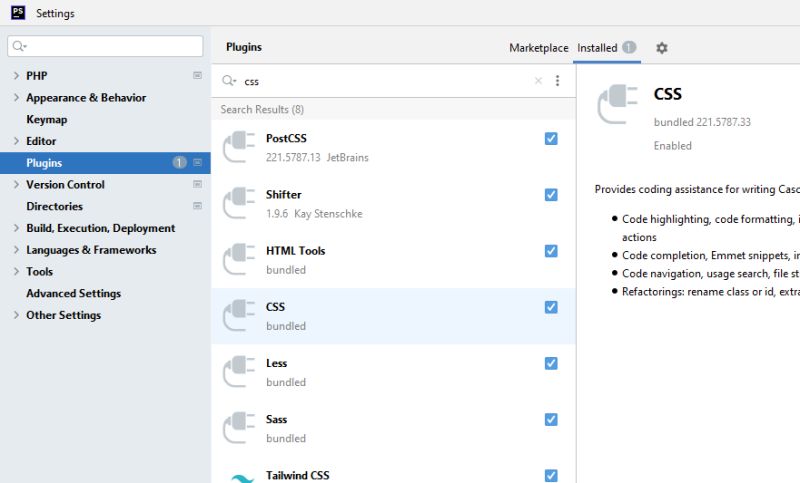This screenshot has width=800, height=483.
Task: Click the Less plugin icon
Action: [x=238, y=371]
